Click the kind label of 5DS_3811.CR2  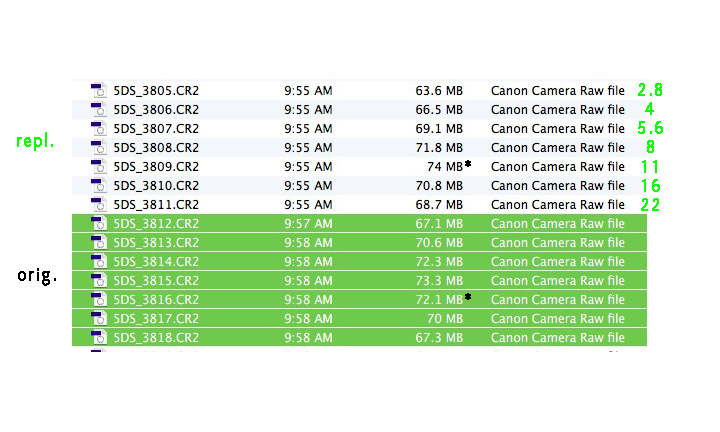click(x=557, y=204)
